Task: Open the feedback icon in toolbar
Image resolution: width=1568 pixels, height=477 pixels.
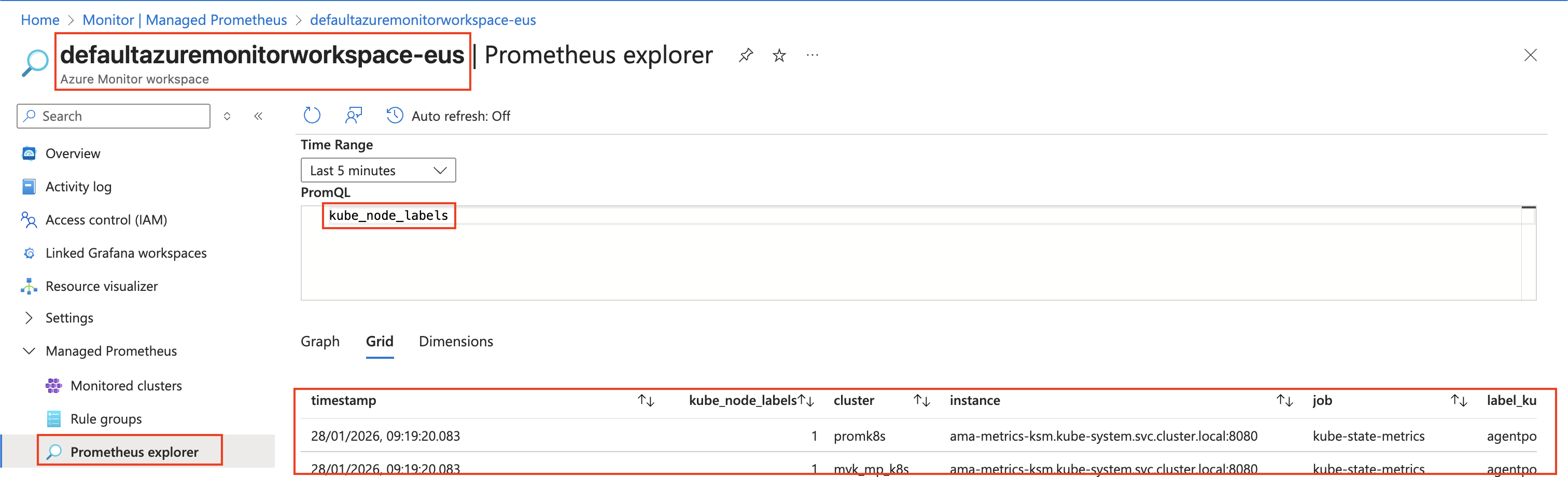Action: click(354, 116)
